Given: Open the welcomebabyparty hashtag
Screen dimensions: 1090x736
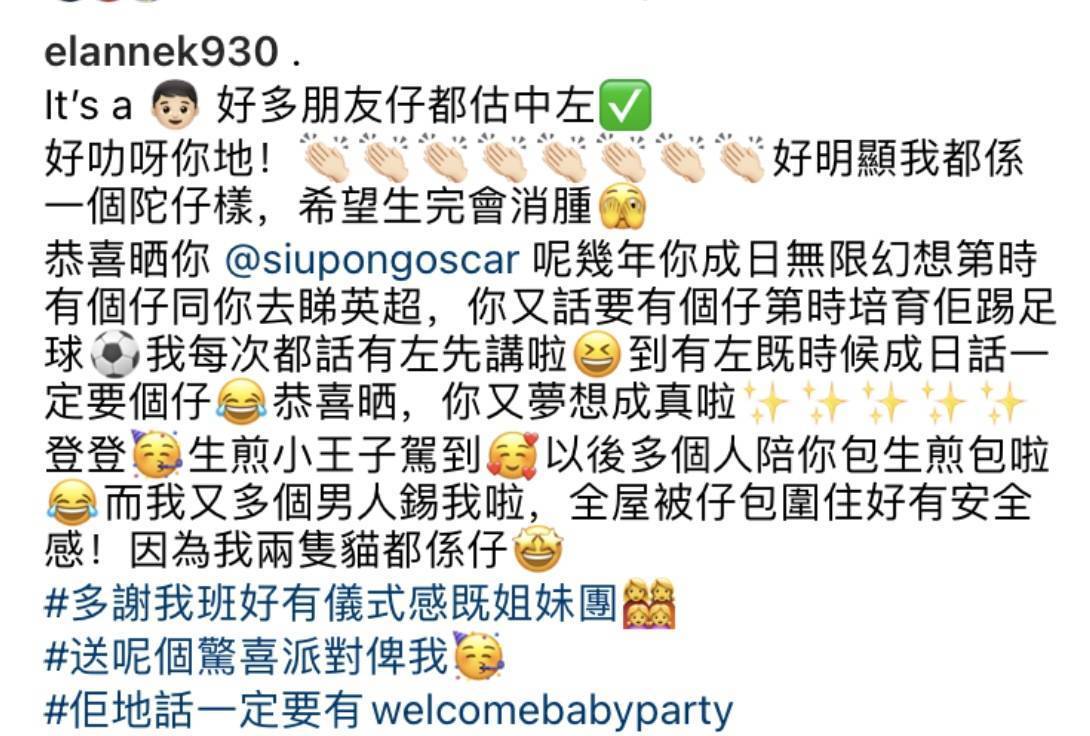Looking at the screenshot, I should 389,710.
